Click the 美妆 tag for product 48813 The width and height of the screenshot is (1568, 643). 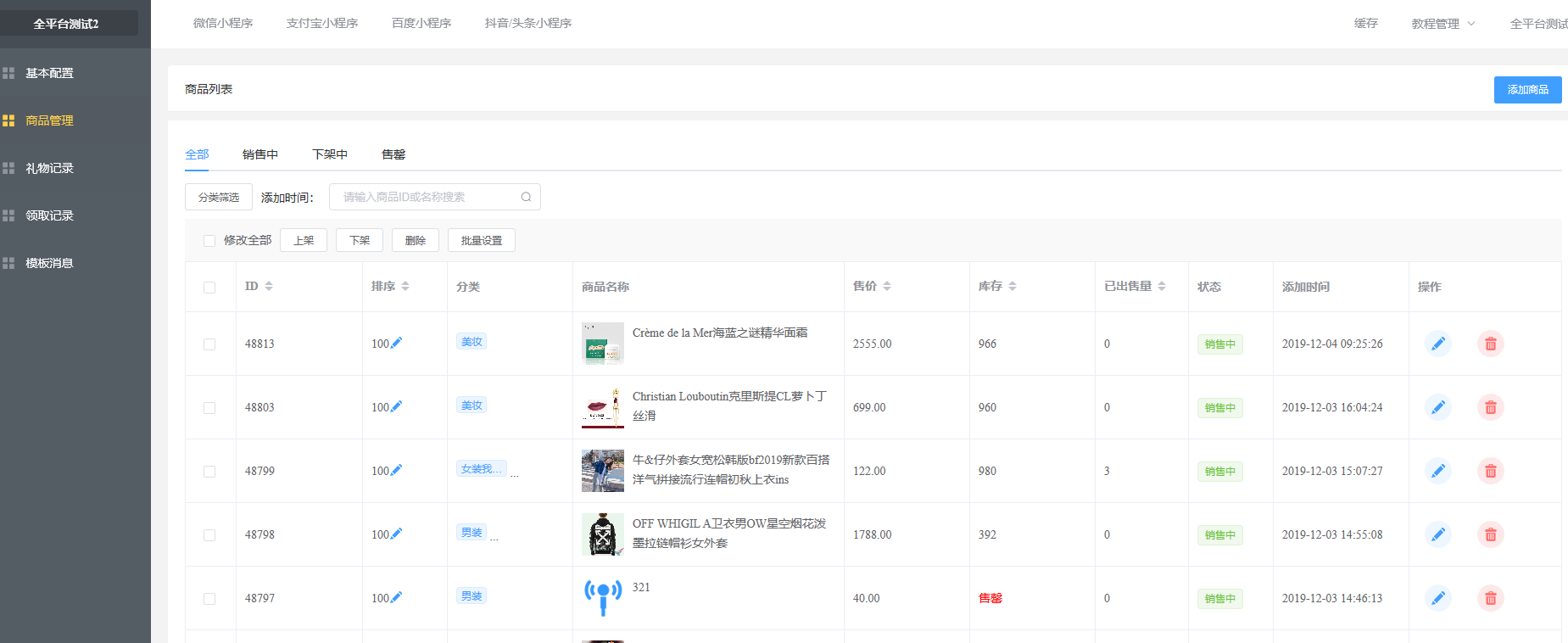472,342
